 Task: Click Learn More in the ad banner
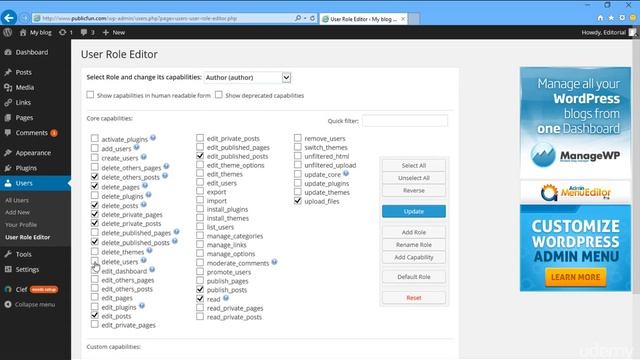coord(576,277)
